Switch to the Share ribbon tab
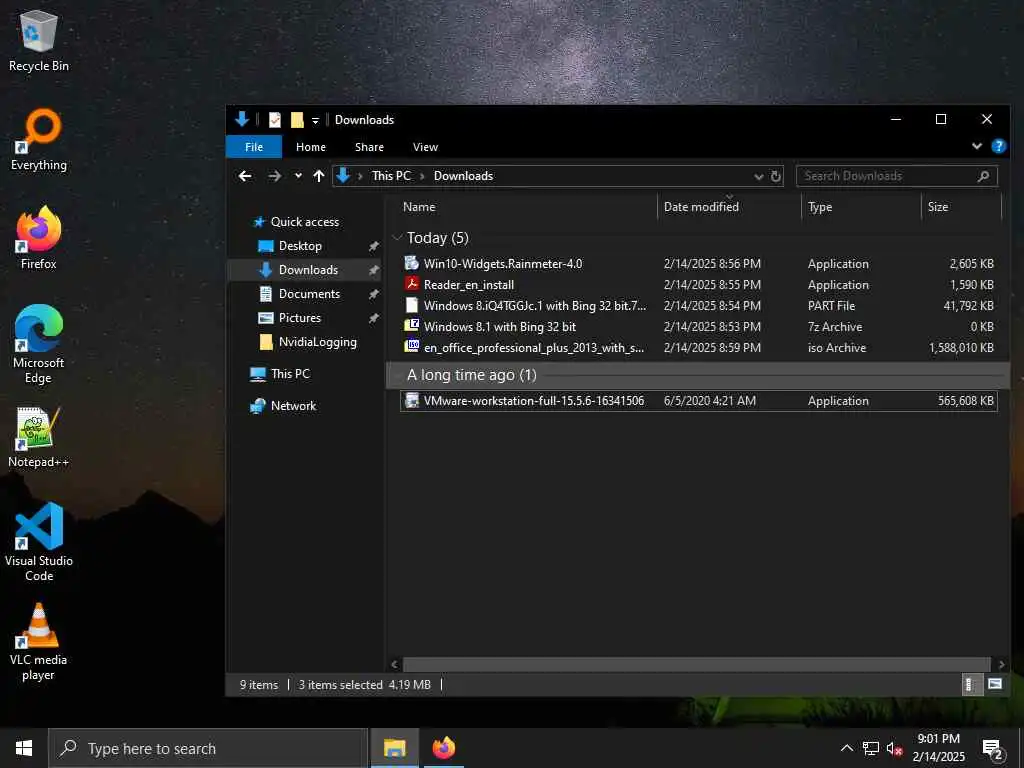This screenshot has height=768, width=1024. tap(370, 147)
